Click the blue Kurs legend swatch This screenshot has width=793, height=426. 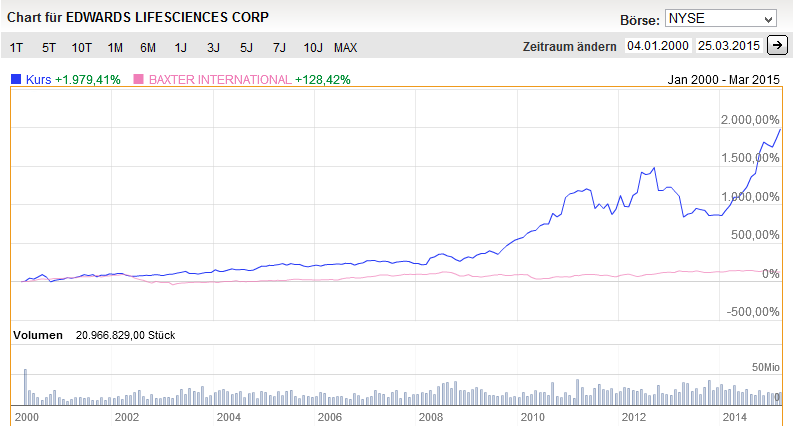15,79
